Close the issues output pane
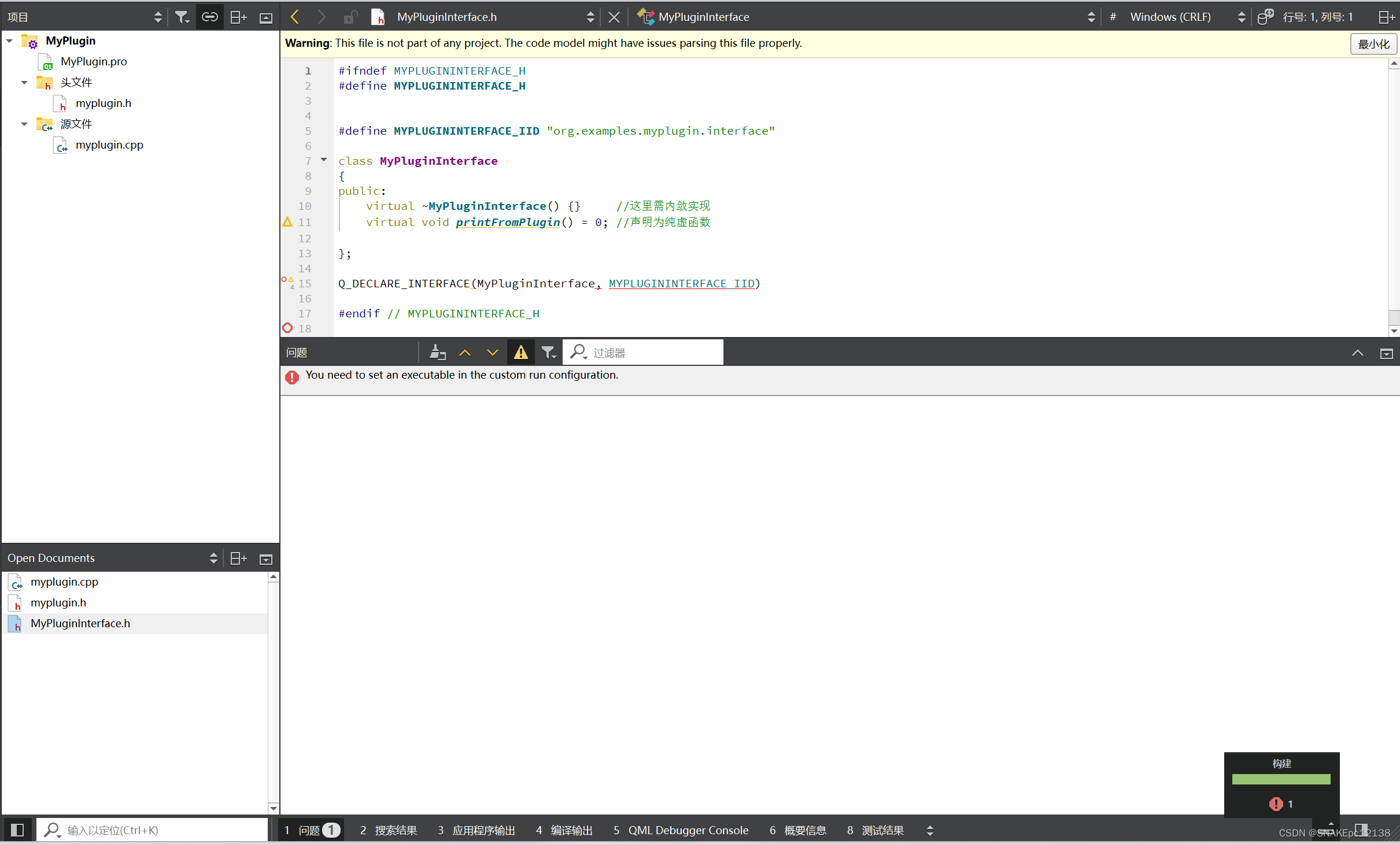 pyautogui.click(x=1387, y=353)
